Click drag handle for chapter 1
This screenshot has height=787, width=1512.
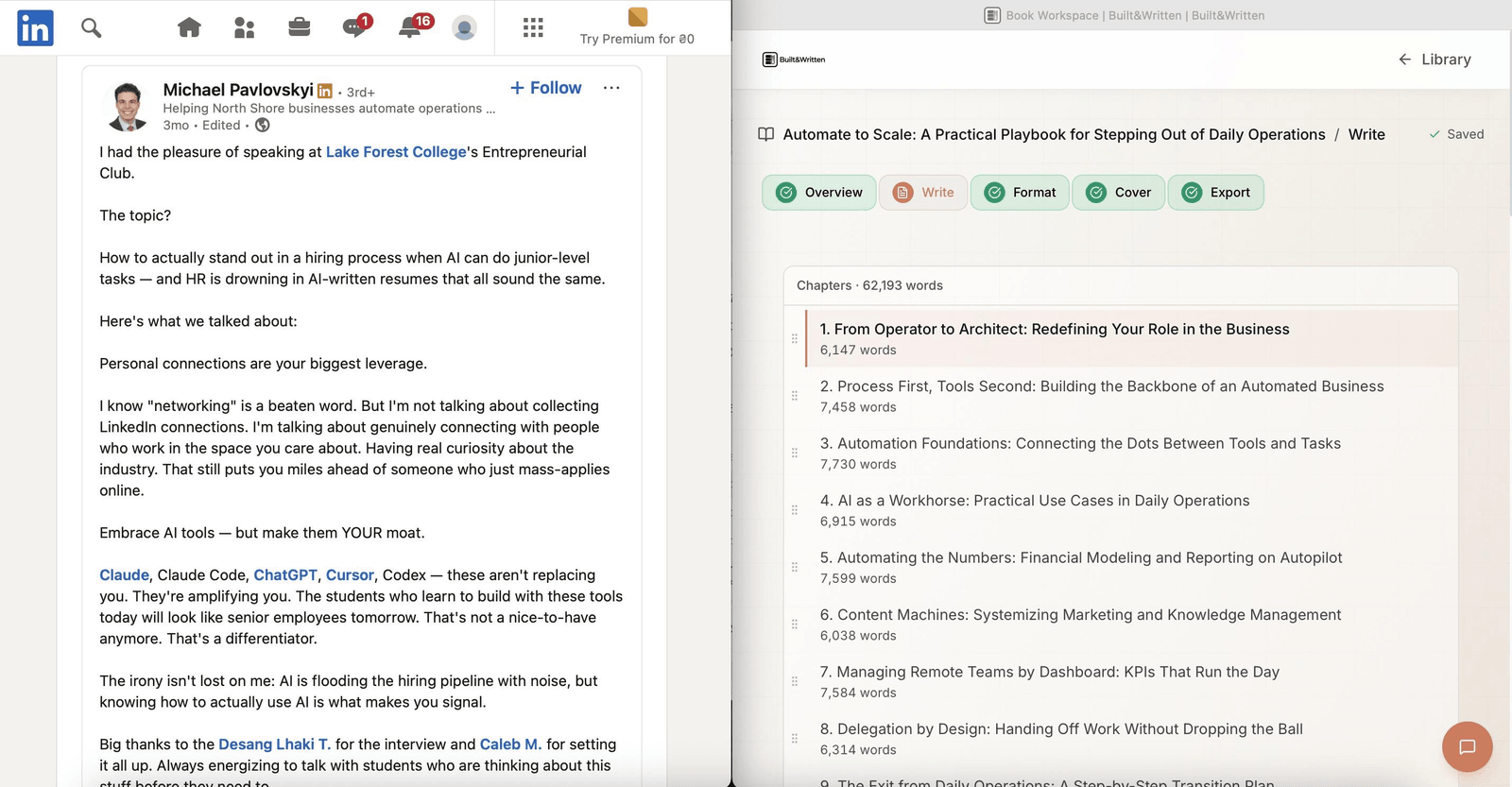pos(794,338)
